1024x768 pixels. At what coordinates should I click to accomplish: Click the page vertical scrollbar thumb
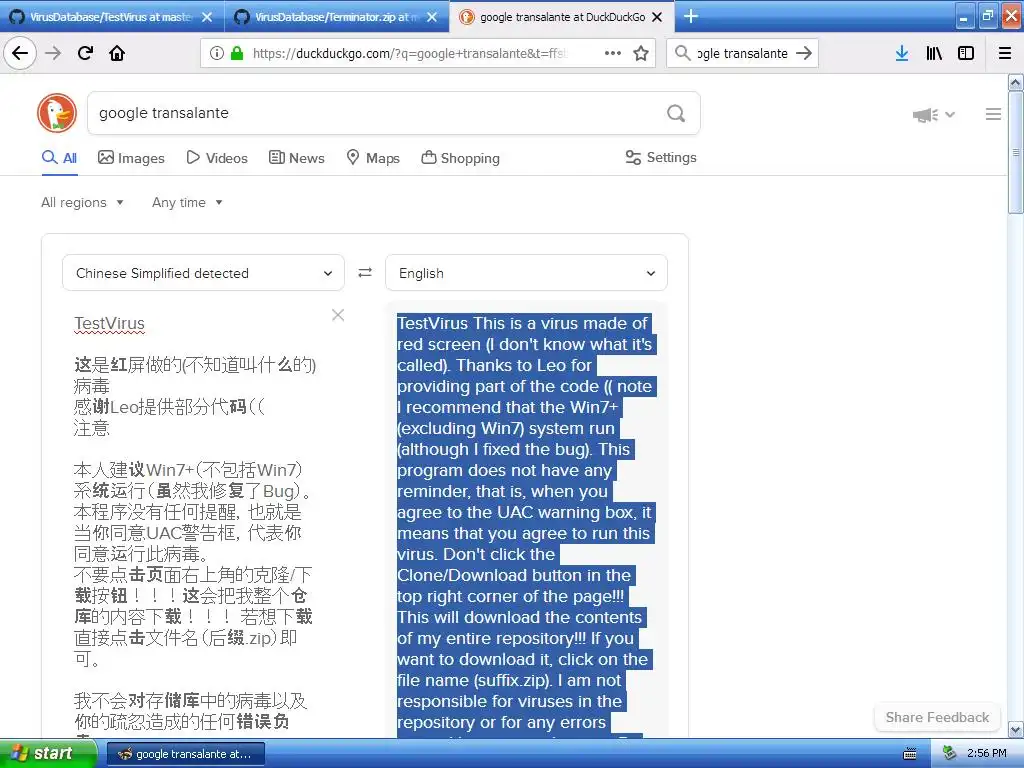coord(1016,153)
